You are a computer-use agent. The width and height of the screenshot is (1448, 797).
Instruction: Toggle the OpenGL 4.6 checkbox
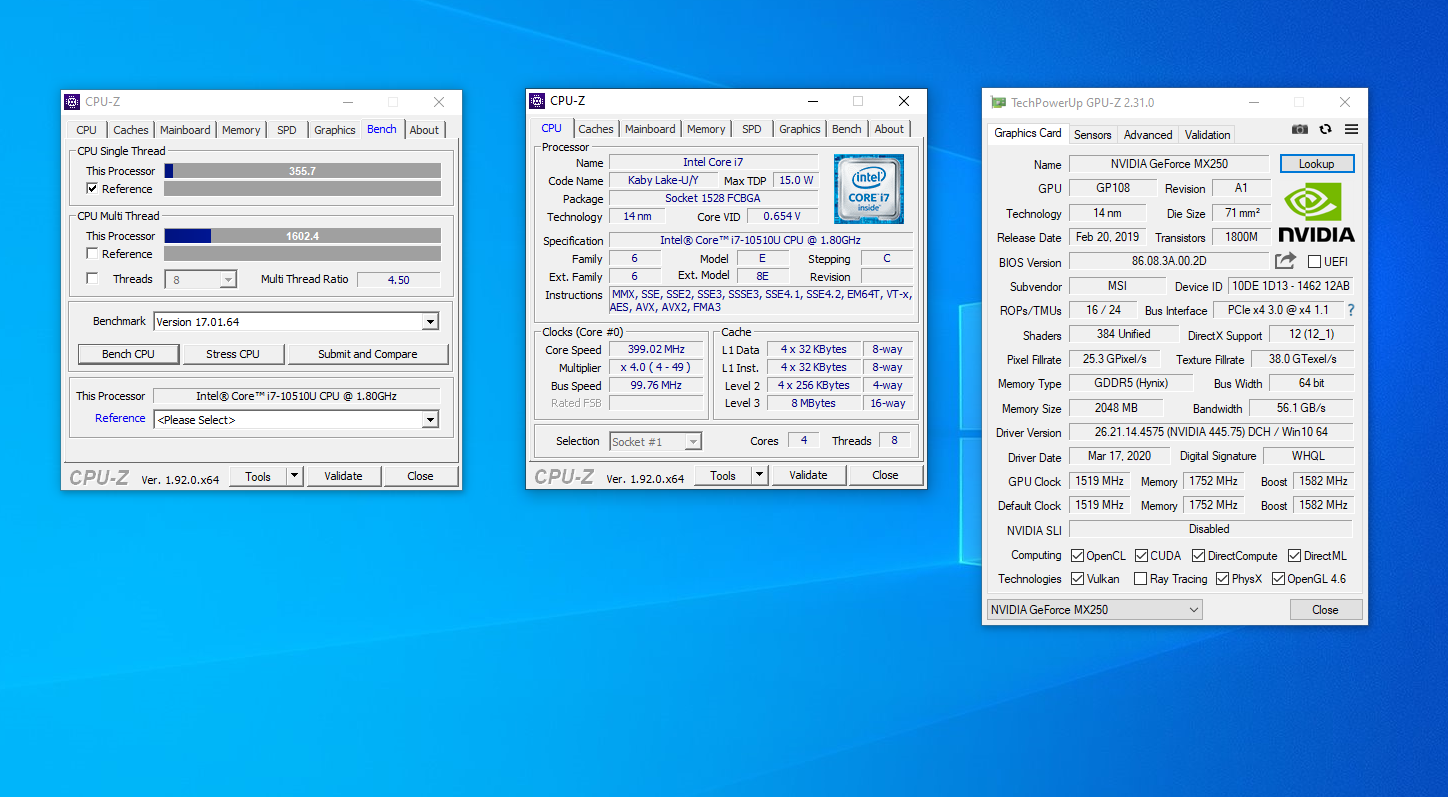click(1278, 579)
